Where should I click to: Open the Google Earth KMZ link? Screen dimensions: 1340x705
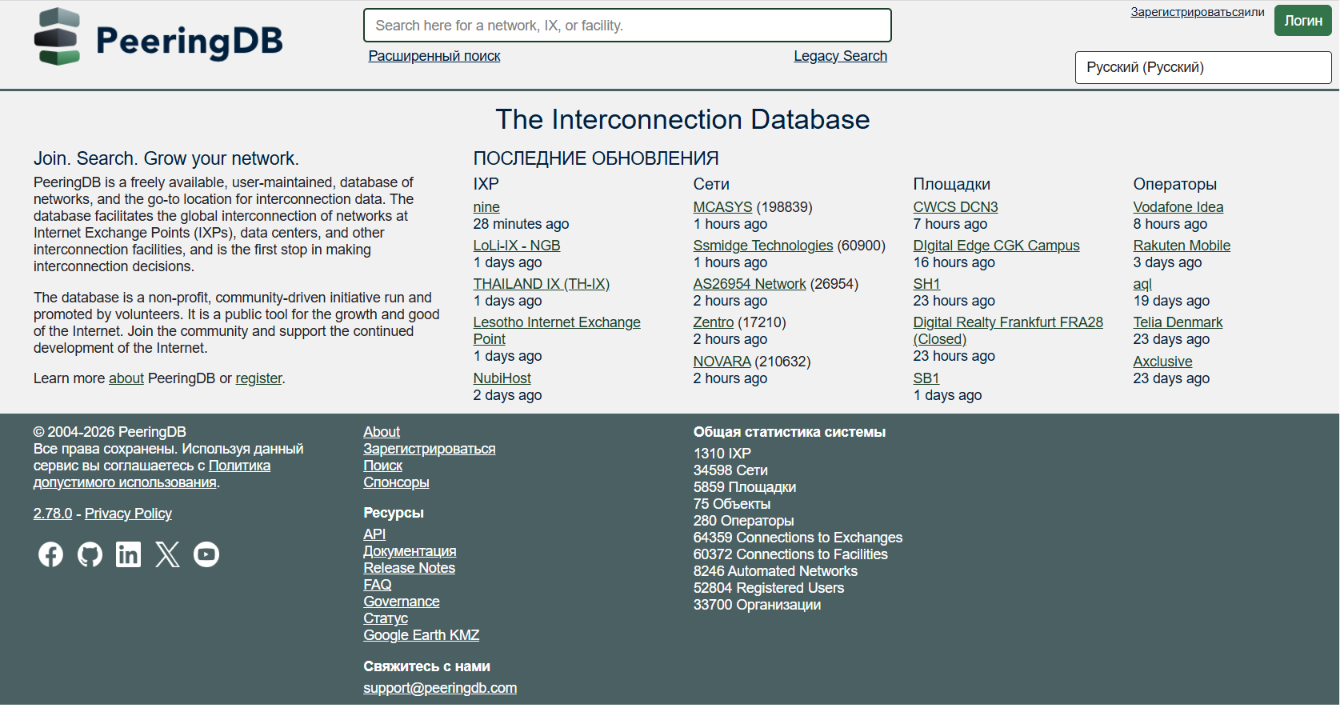click(x=421, y=635)
